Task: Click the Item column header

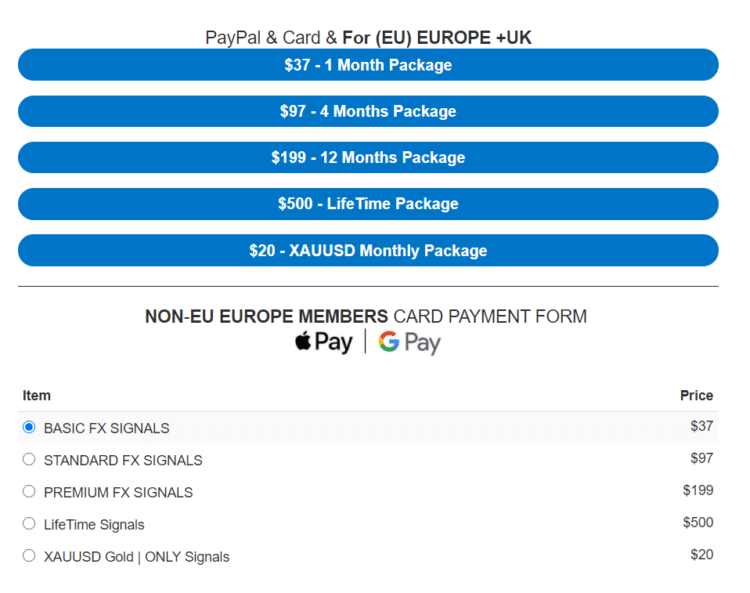Action: [37, 395]
